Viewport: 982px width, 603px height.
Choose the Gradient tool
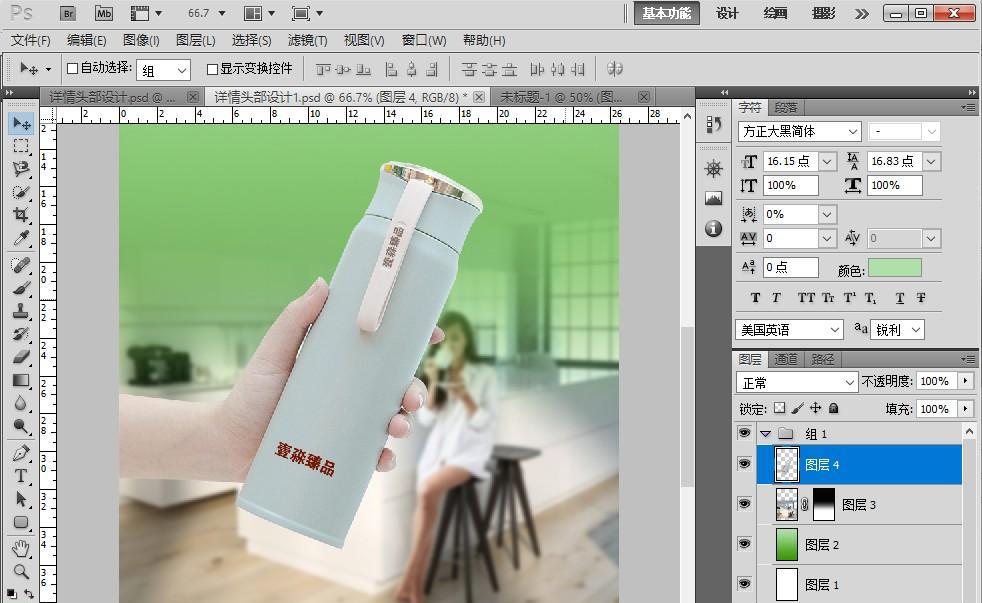tap(21, 380)
